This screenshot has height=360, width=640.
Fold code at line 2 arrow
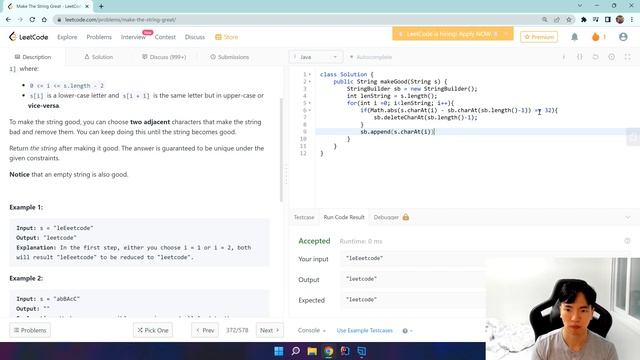pos(310,82)
